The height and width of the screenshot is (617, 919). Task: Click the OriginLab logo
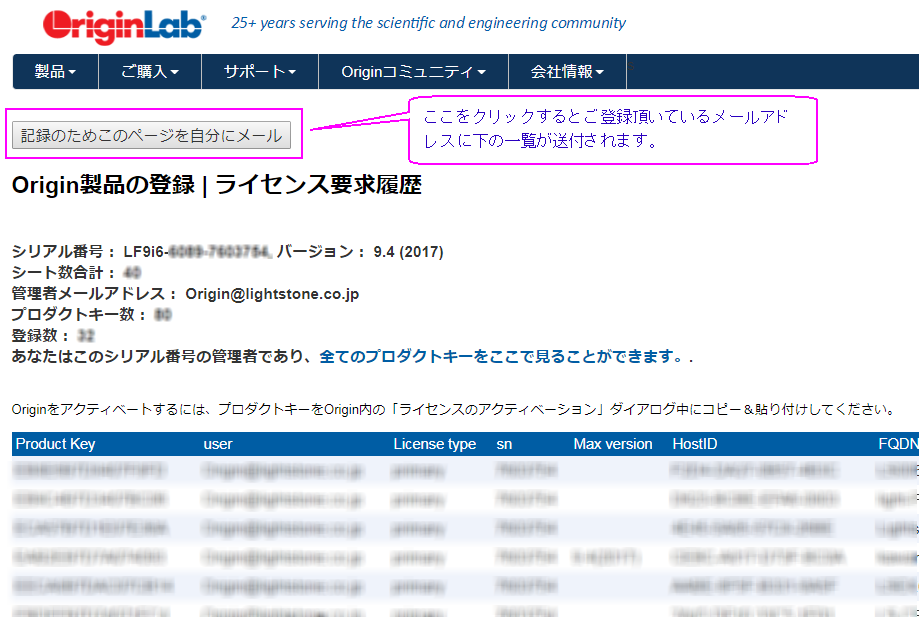(x=124, y=26)
